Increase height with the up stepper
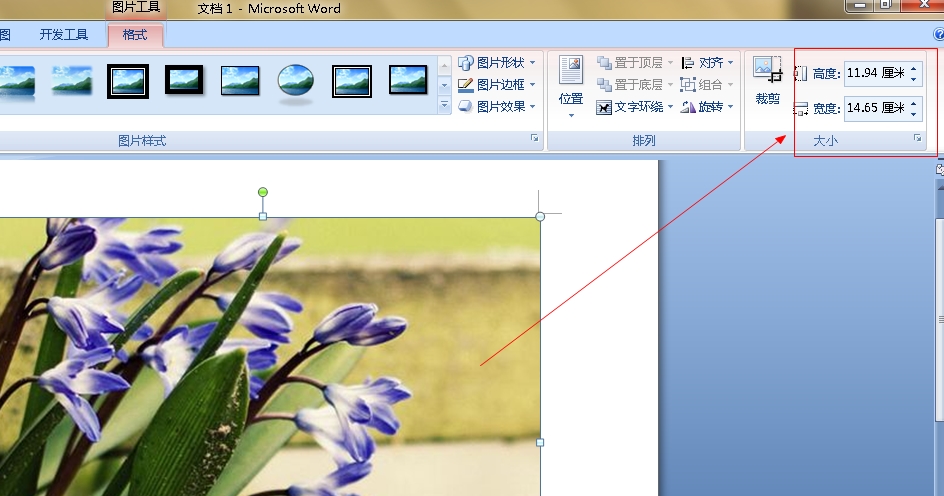The width and height of the screenshot is (944, 496). pyautogui.click(x=914, y=68)
